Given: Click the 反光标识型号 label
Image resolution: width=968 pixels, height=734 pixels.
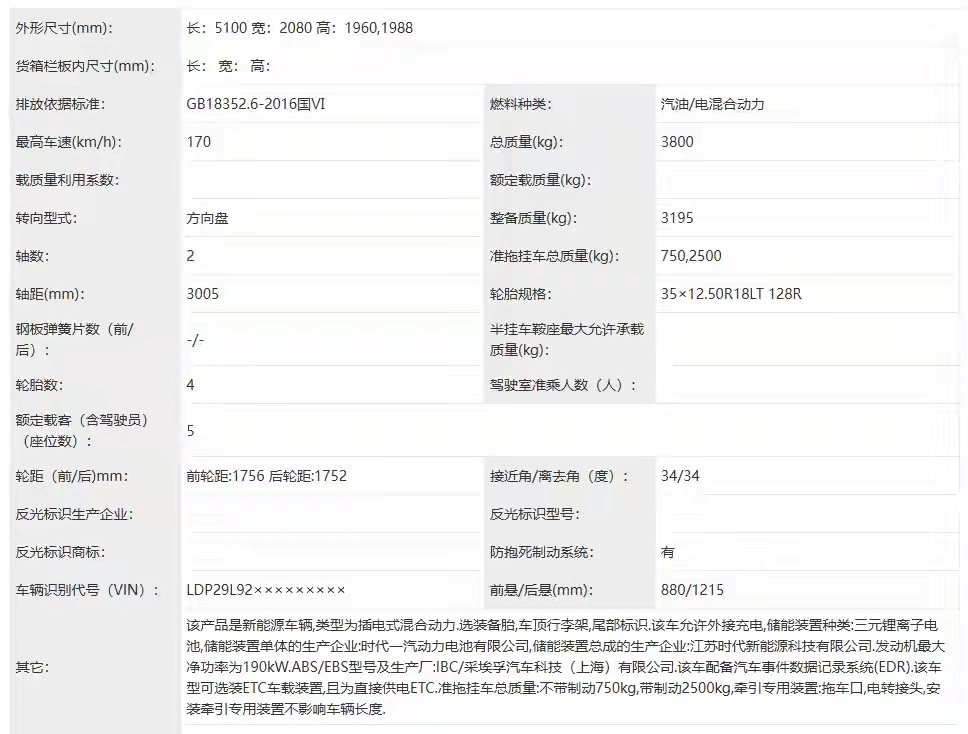Looking at the screenshot, I should [535, 514].
